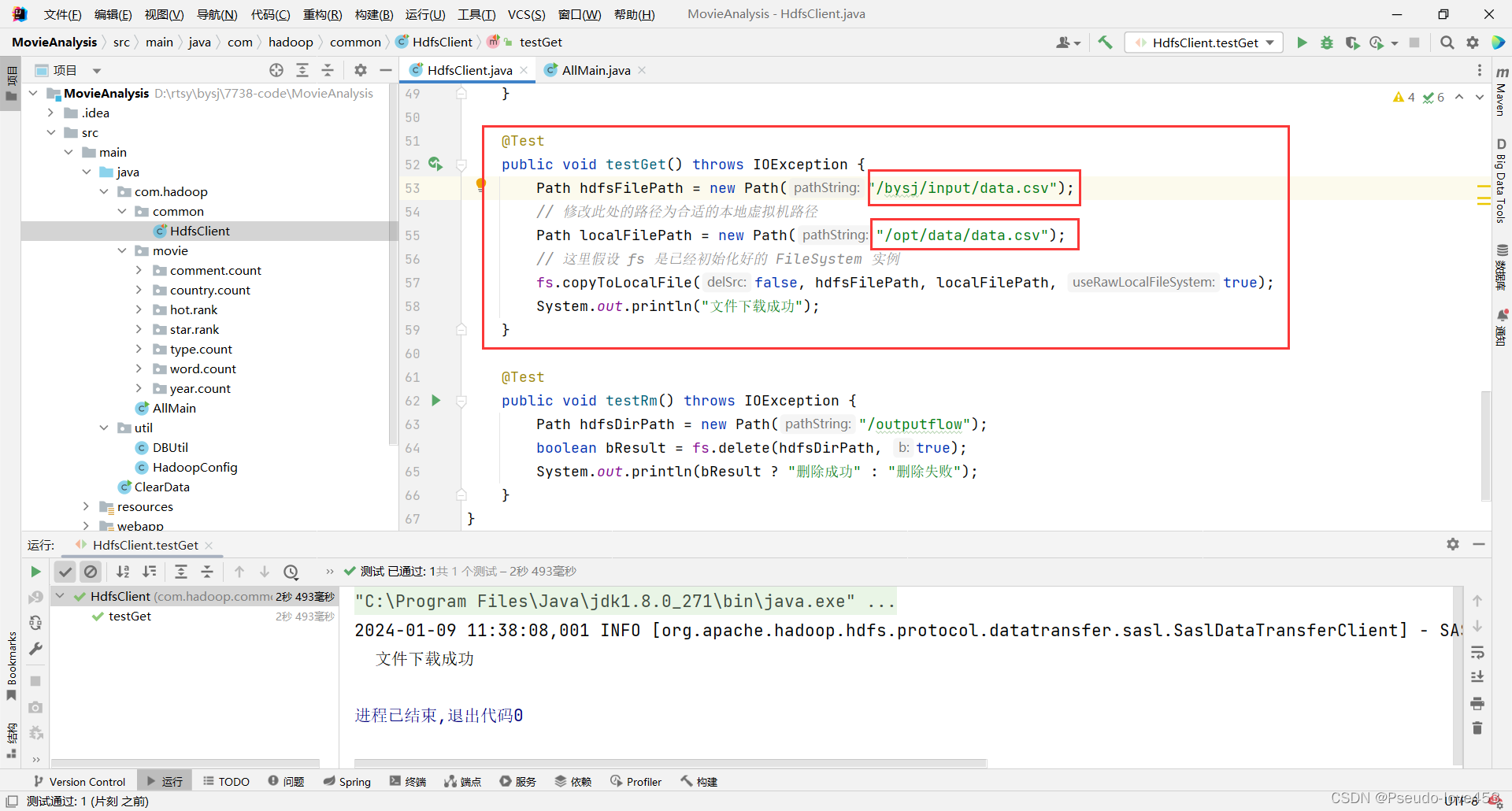Collapse all icon in Project panel header
The image size is (1512, 811).
(328, 70)
